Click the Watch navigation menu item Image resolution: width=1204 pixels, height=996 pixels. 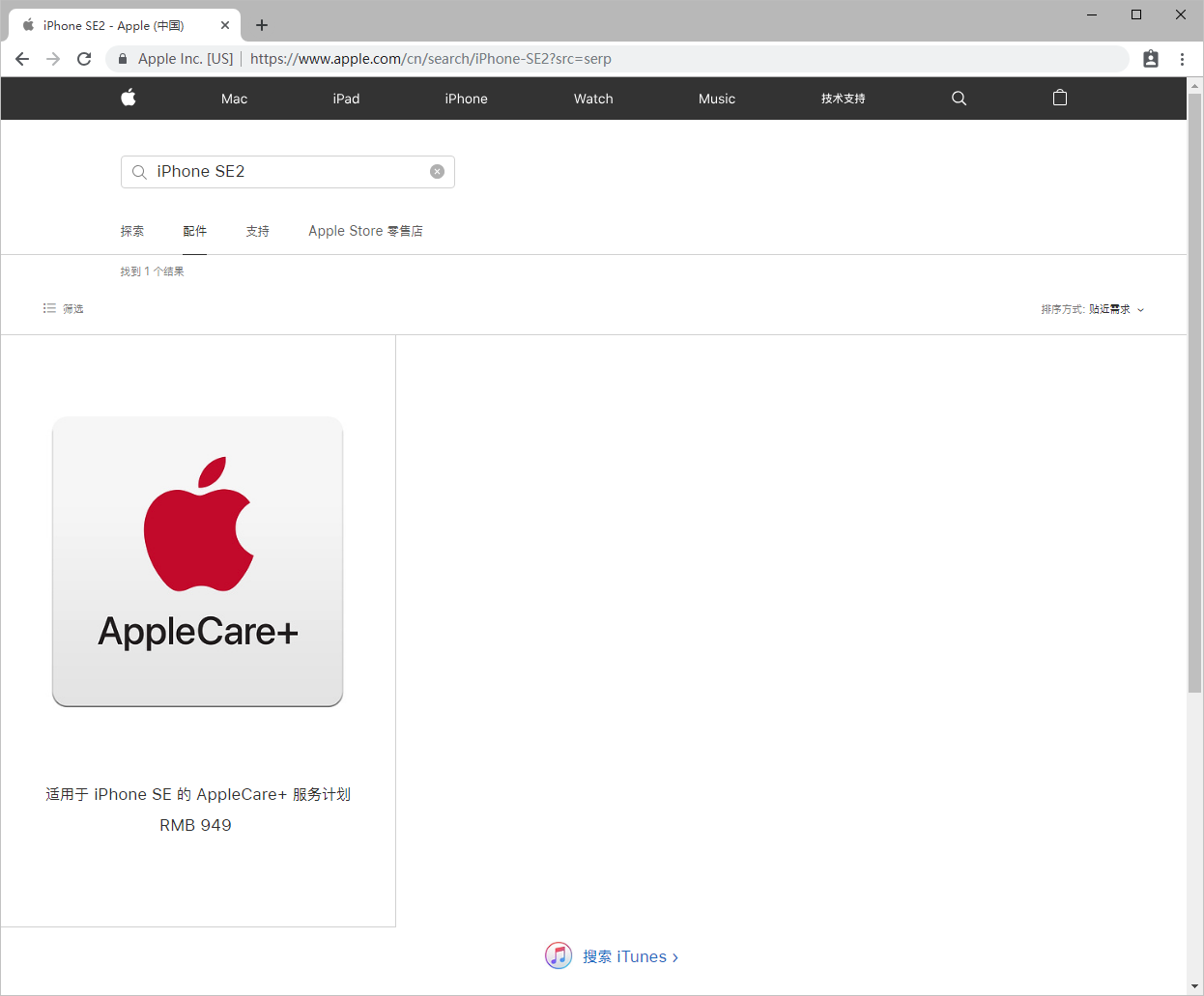pos(592,98)
